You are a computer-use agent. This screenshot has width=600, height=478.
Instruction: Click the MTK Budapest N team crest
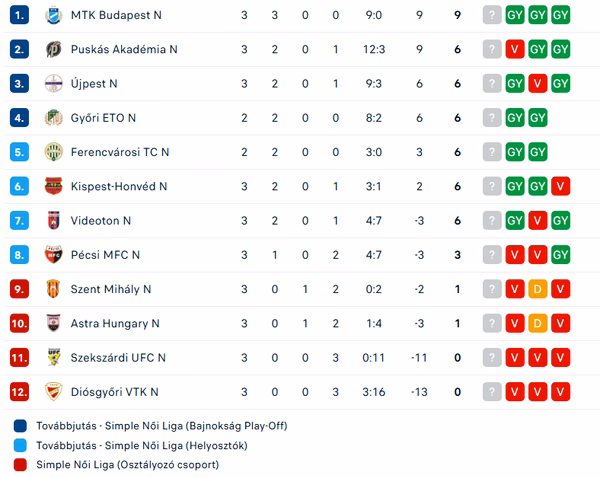(x=54, y=15)
